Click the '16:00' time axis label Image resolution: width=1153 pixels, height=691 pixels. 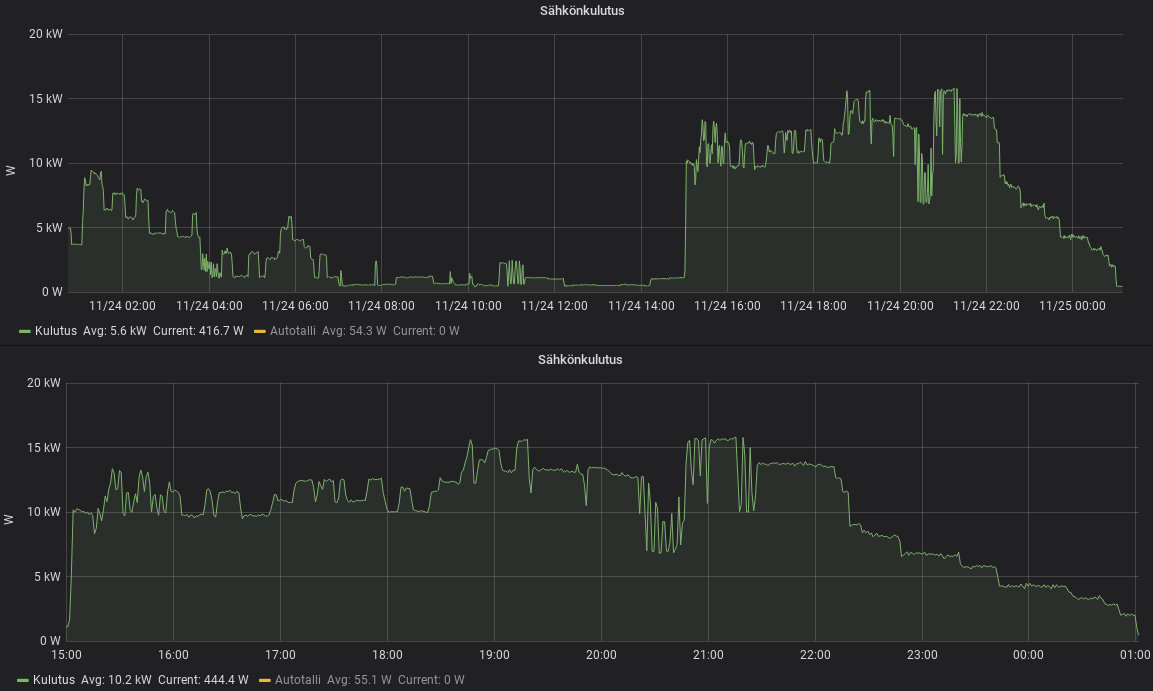pyautogui.click(x=174, y=655)
